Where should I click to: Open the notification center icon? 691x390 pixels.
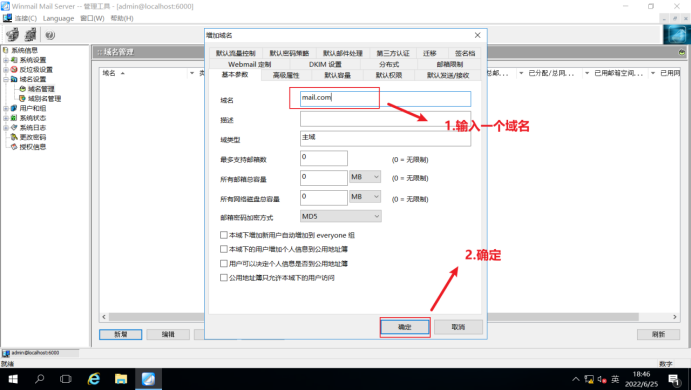tap(673, 379)
